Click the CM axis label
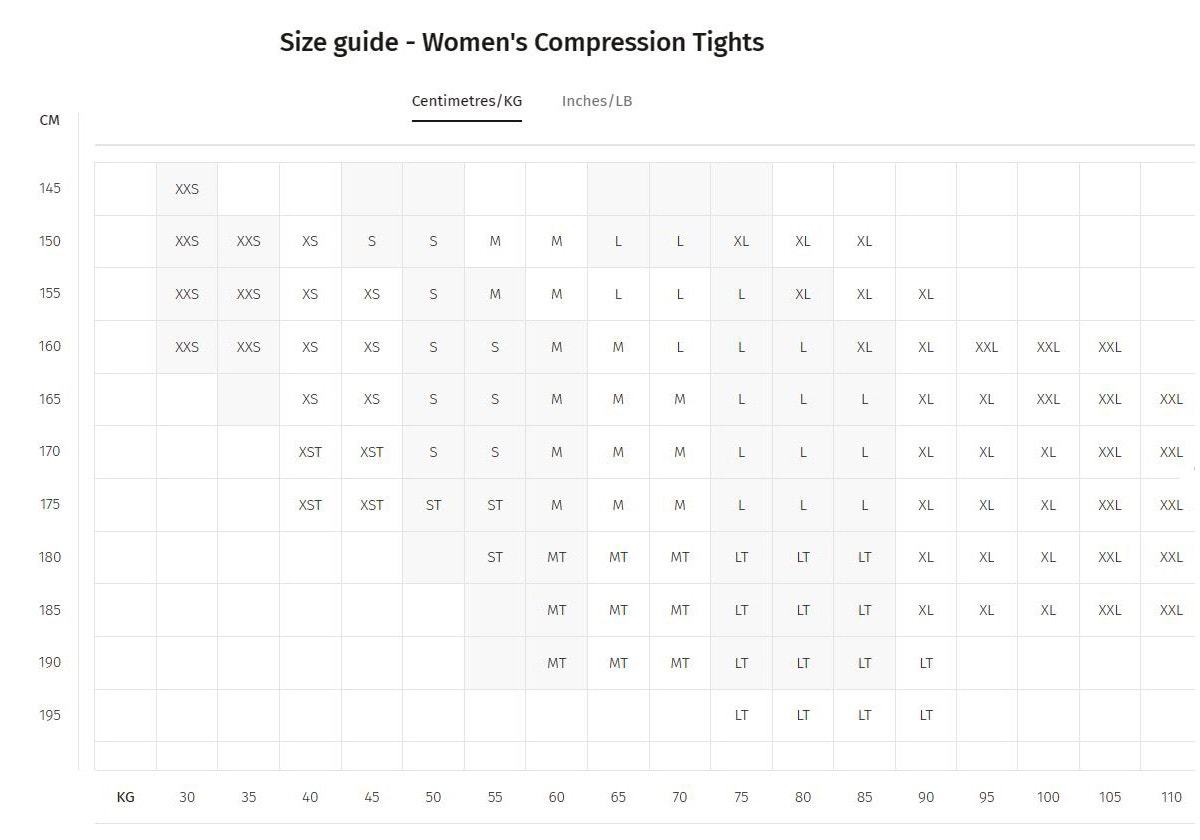1200x840 pixels. pyautogui.click(x=50, y=120)
